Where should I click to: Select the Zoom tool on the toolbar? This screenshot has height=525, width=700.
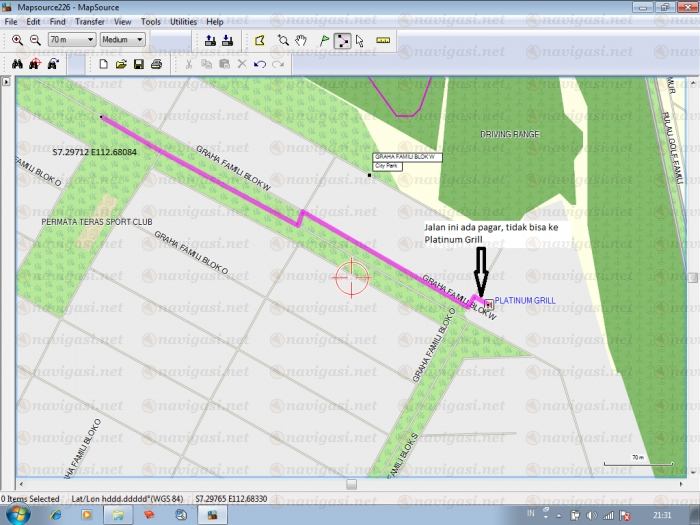283,40
